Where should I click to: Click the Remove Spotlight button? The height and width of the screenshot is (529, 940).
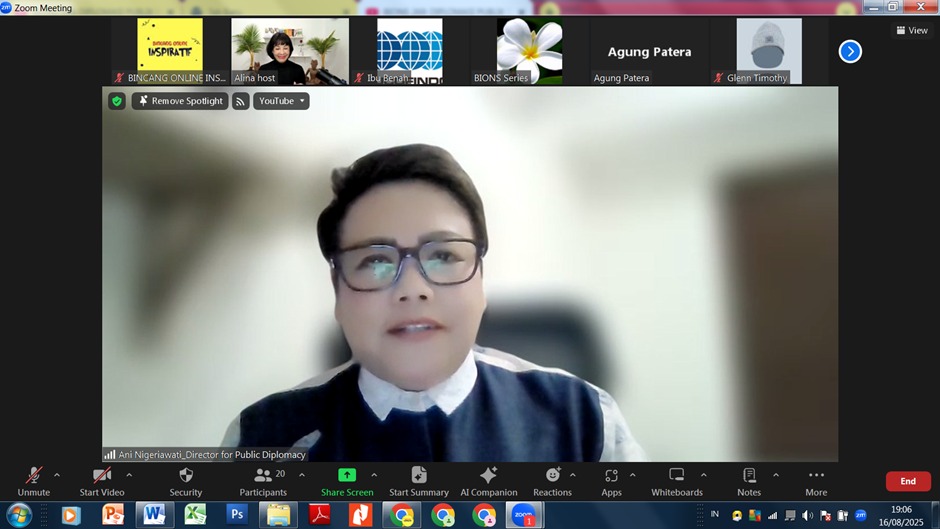tap(180, 101)
